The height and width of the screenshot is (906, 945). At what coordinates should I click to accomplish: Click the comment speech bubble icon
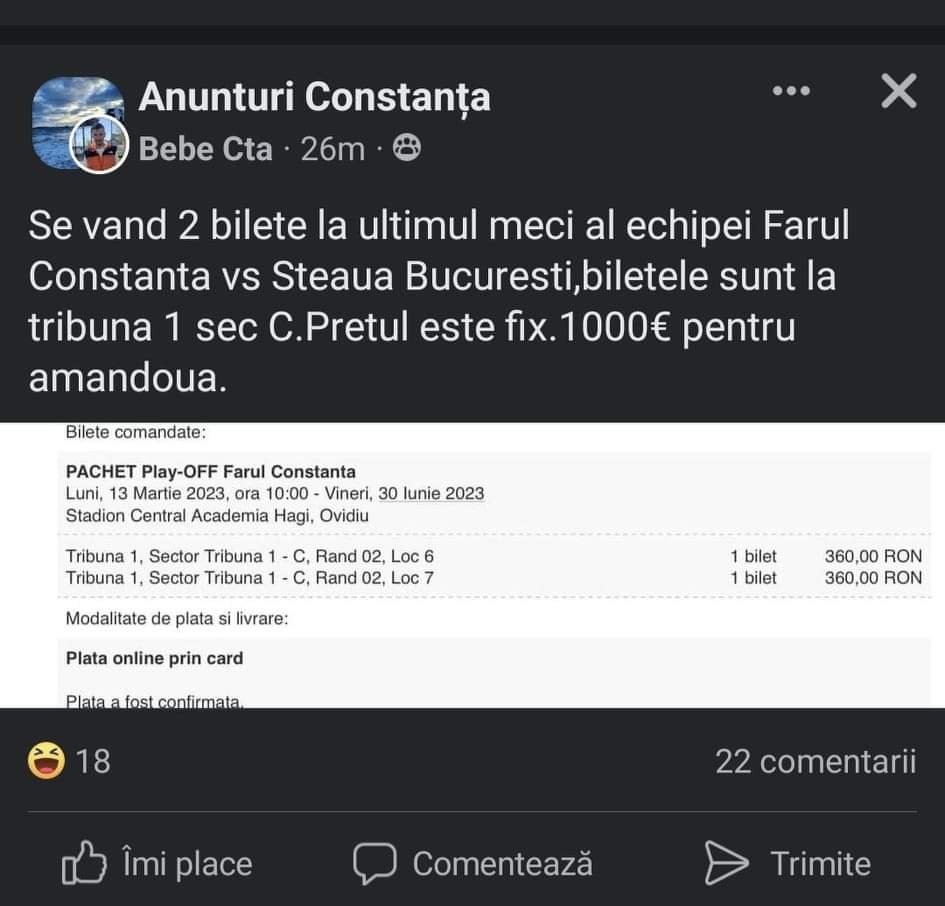pos(374,863)
